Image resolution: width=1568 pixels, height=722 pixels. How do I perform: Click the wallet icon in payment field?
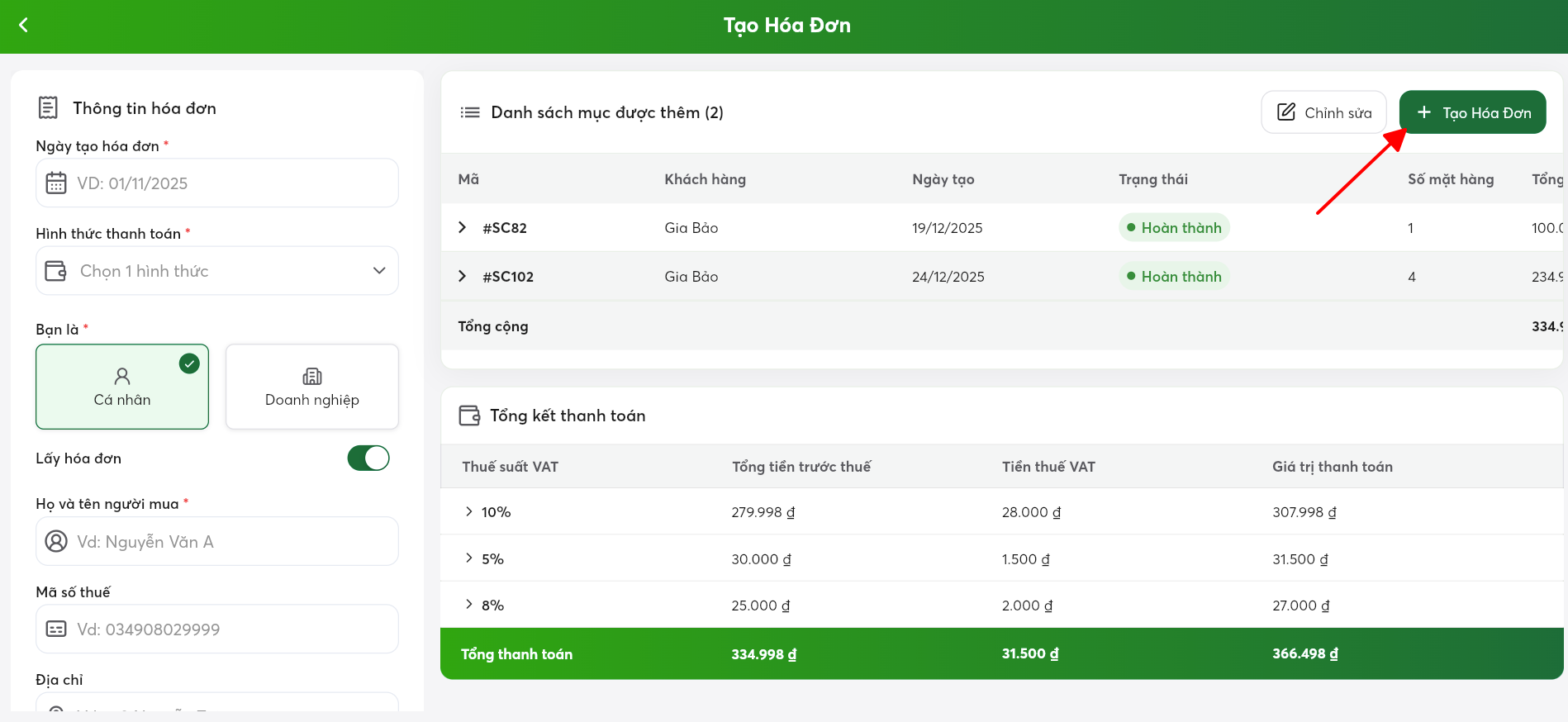[56, 271]
